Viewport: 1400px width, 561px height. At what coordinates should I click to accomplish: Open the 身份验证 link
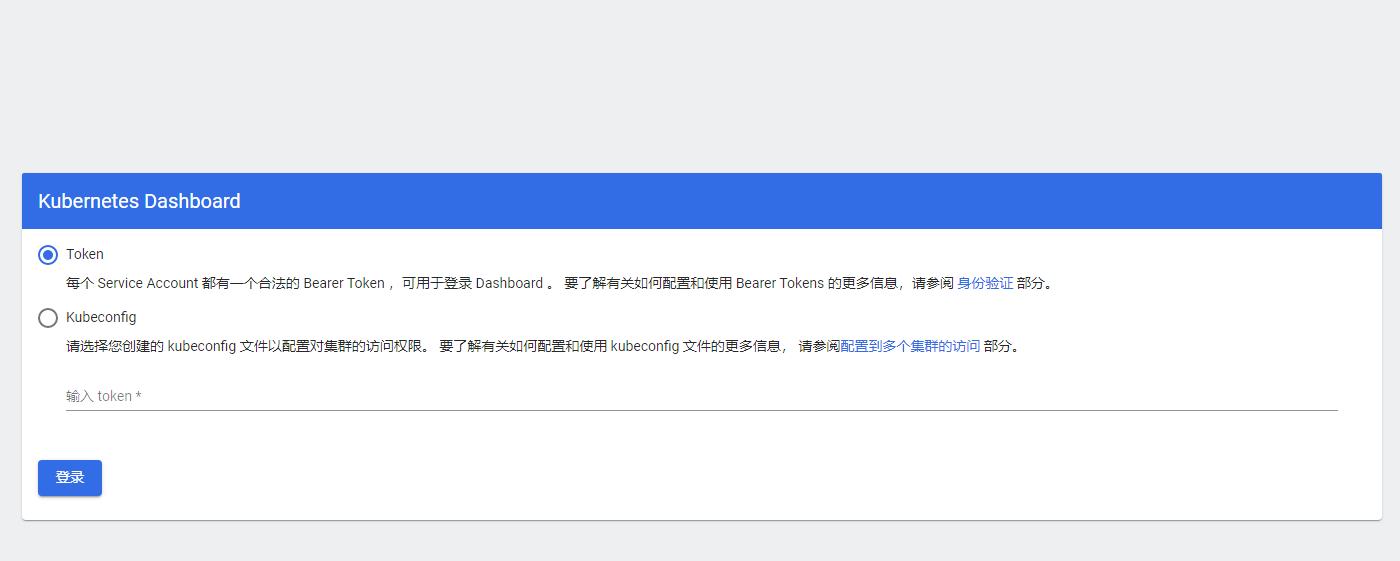click(x=985, y=283)
